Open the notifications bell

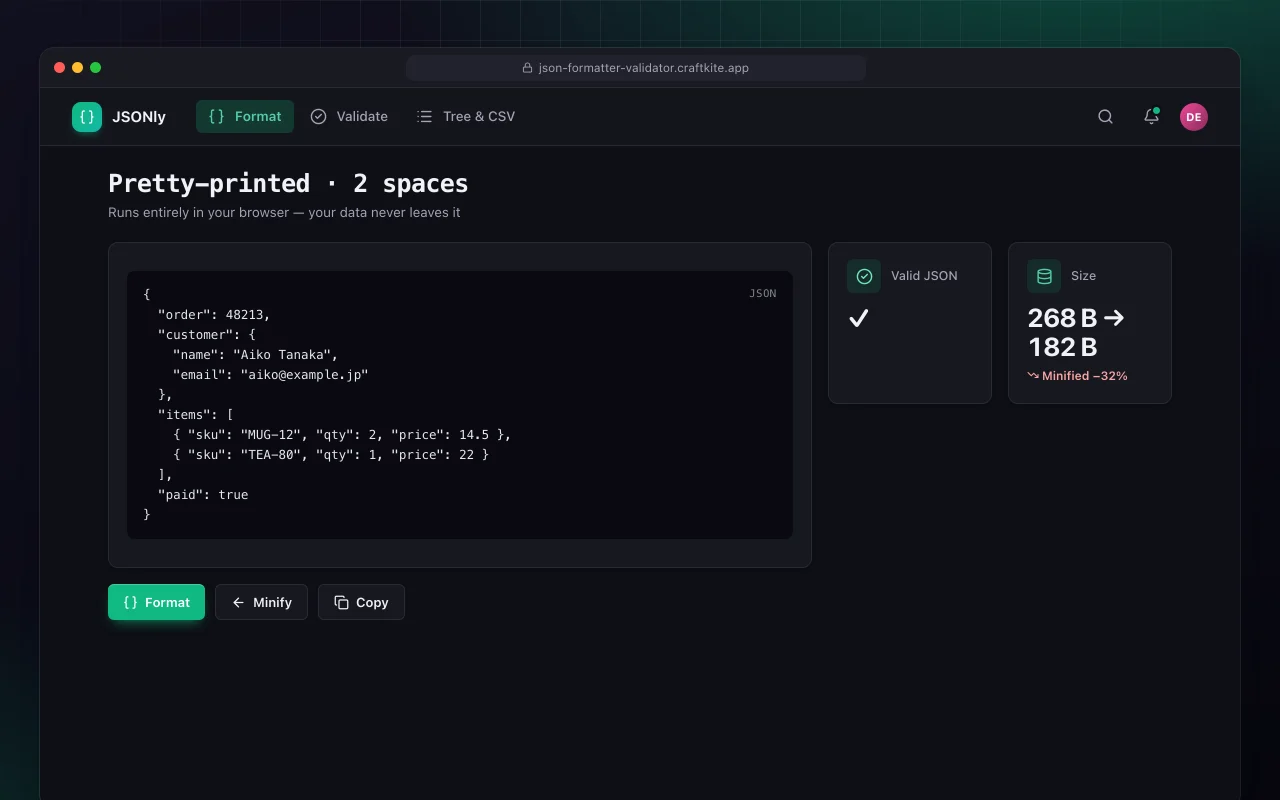(x=1151, y=117)
